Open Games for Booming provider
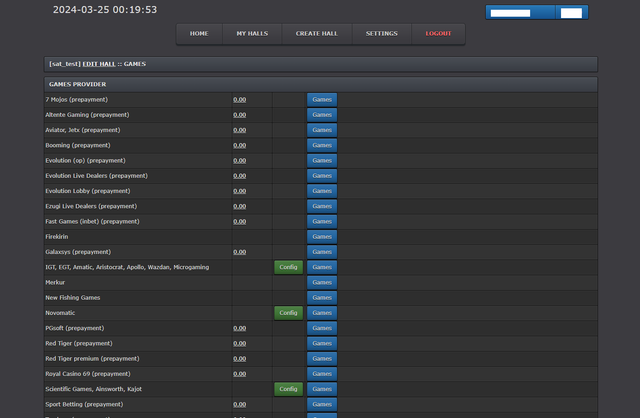 coord(322,145)
